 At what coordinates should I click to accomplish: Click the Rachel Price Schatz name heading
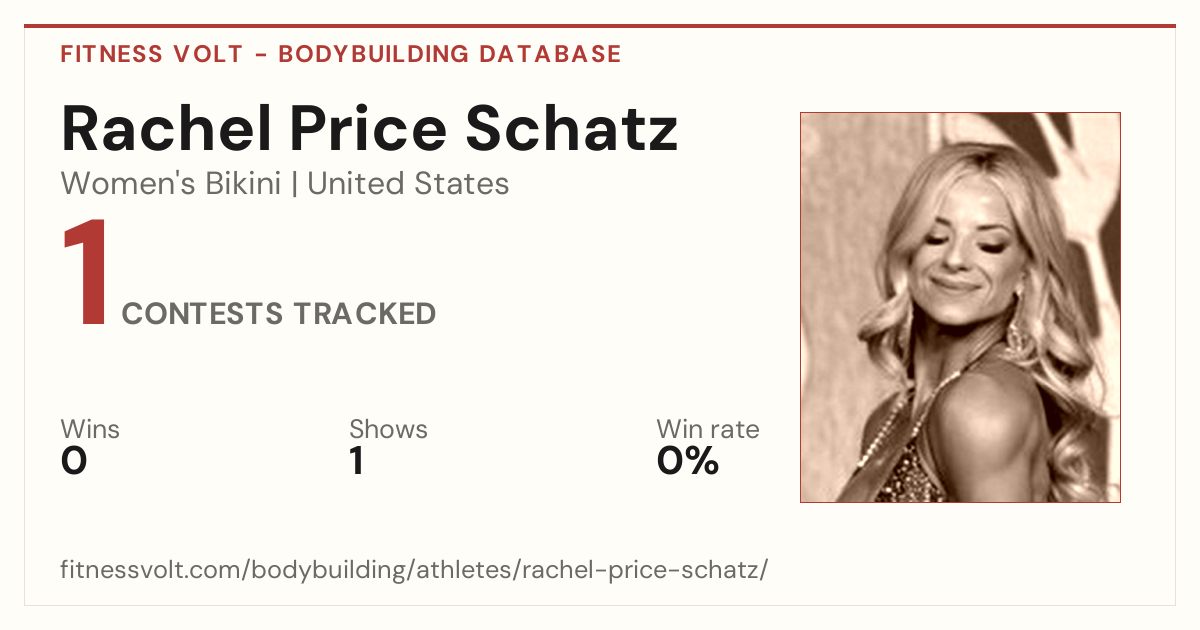[370, 128]
